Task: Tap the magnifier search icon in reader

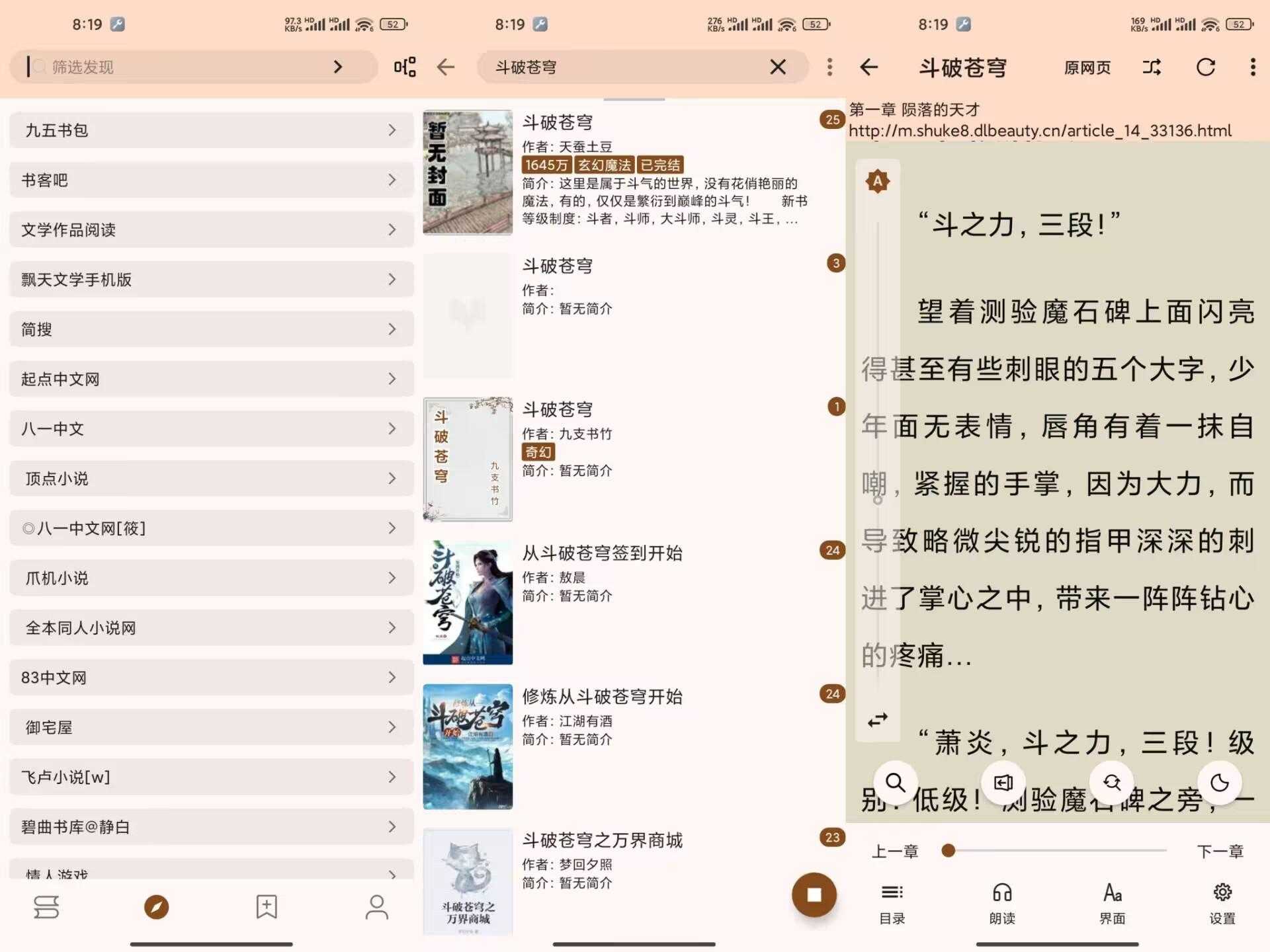Action: tap(896, 783)
